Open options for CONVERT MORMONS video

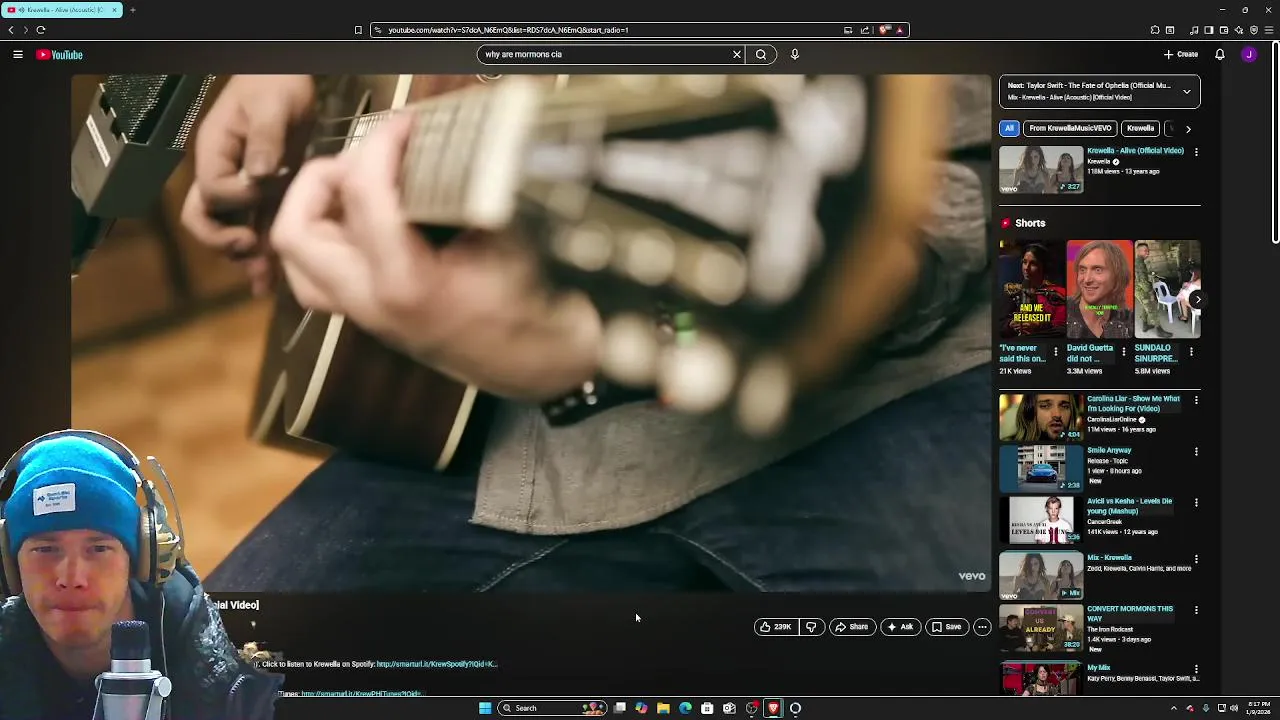pyautogui.click(x=1196, y=610)
